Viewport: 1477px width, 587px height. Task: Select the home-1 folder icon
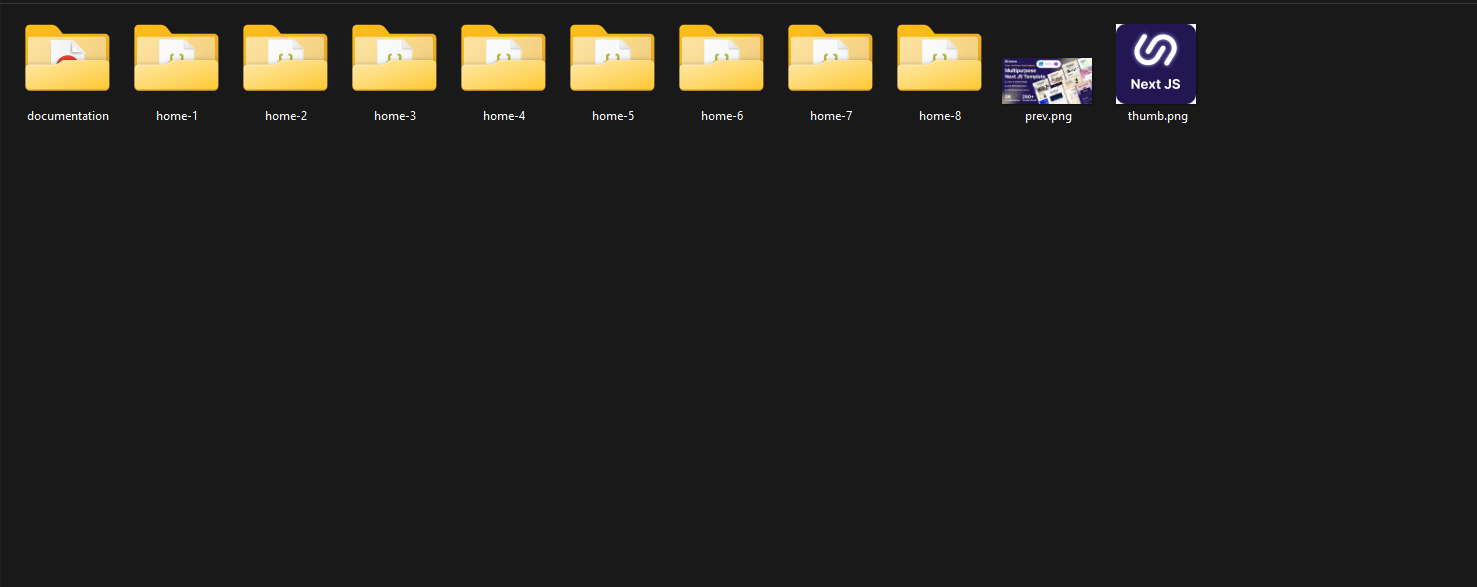click(176, 60)
